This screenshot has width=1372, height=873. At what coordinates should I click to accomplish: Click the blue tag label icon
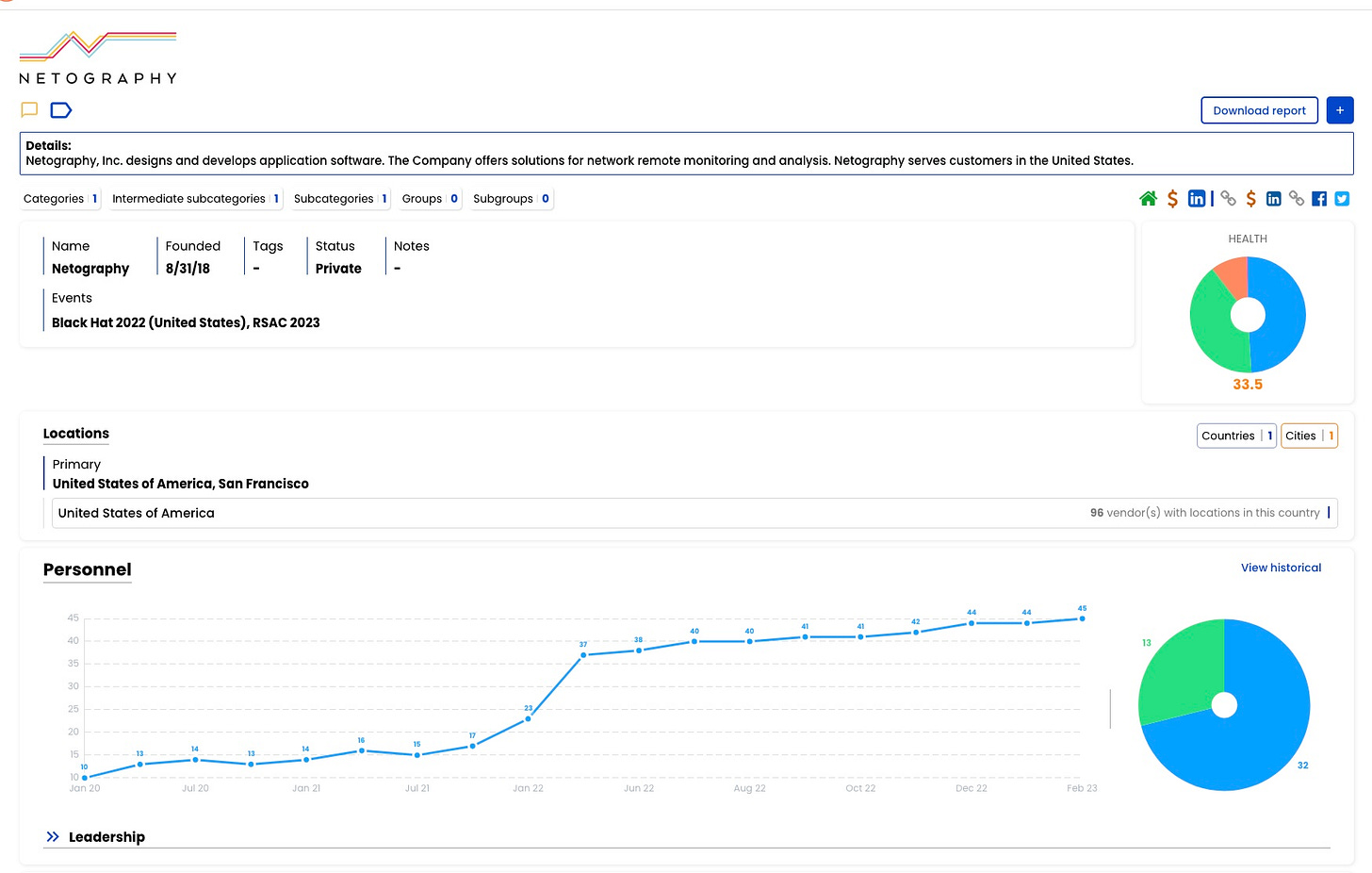coord(61,110)
